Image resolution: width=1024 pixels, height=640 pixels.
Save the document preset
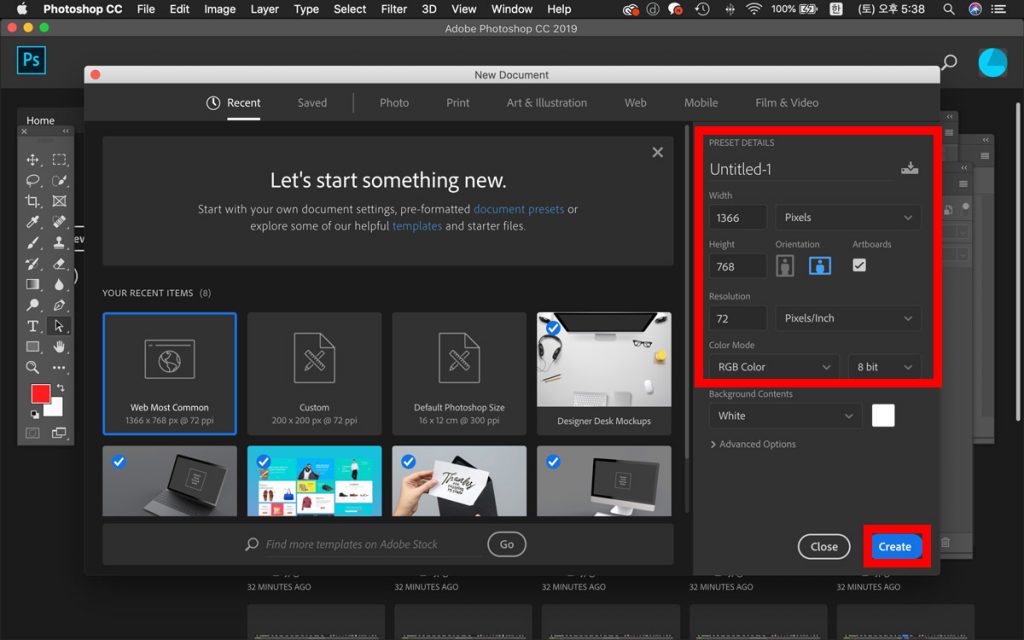click(x=909, y=168)
